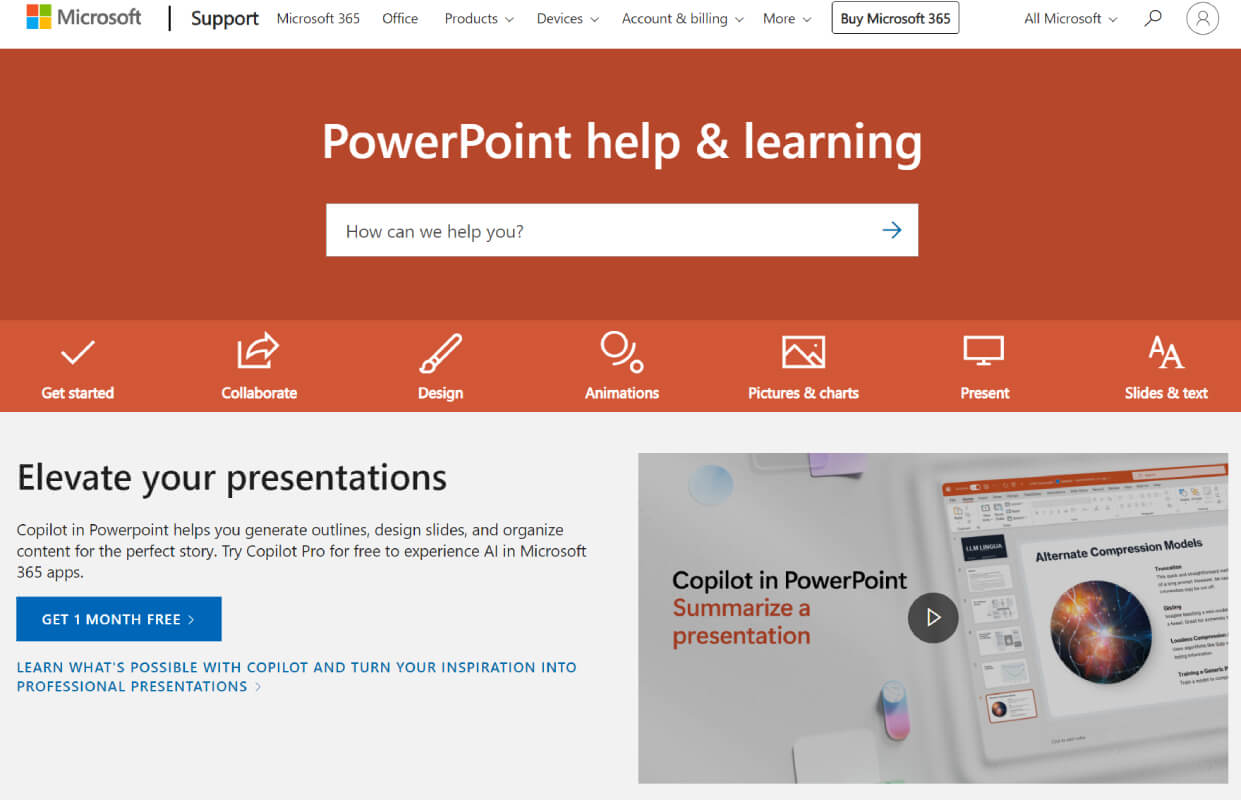Click the Pictures & charts image icon

click(803, 352)
